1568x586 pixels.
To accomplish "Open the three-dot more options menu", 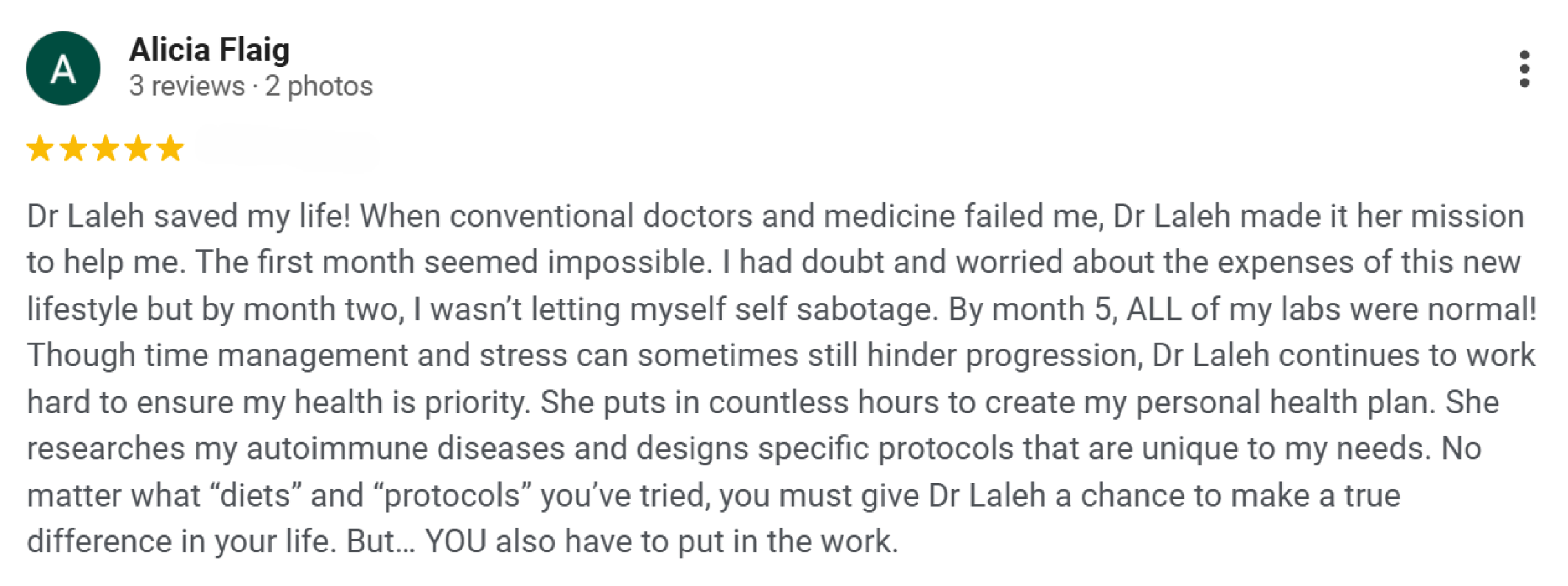I will pyautogui.click(x=1525, y=69).
